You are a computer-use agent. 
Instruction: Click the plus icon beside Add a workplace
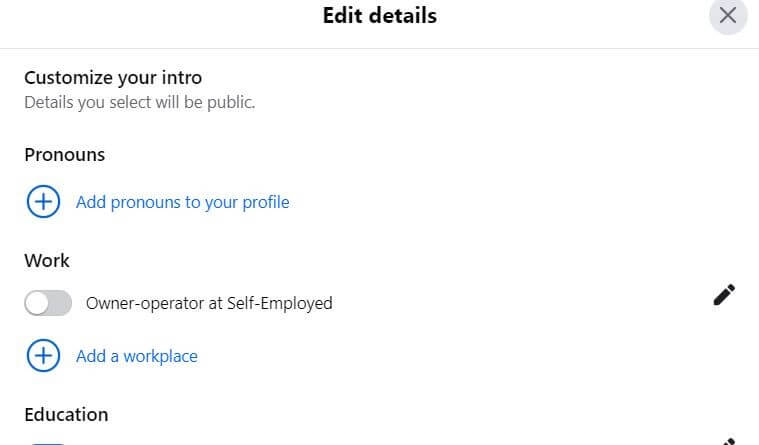point(42,356)
